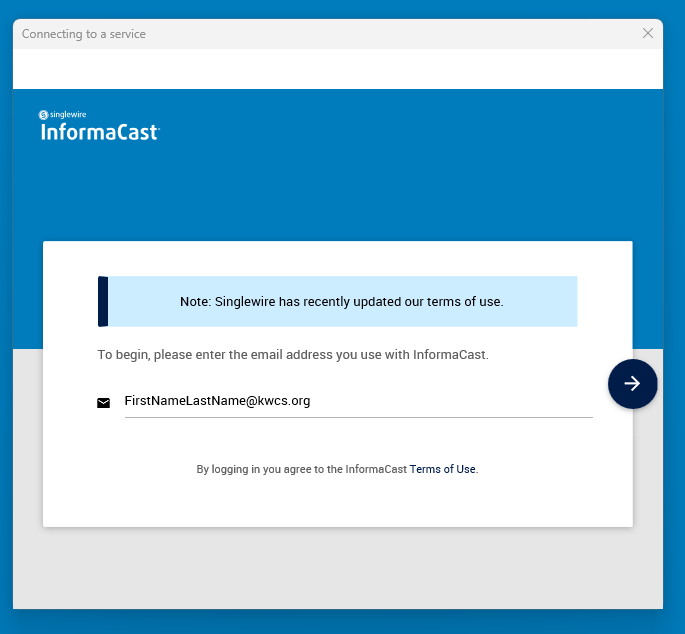Click the email address input field

358,401
